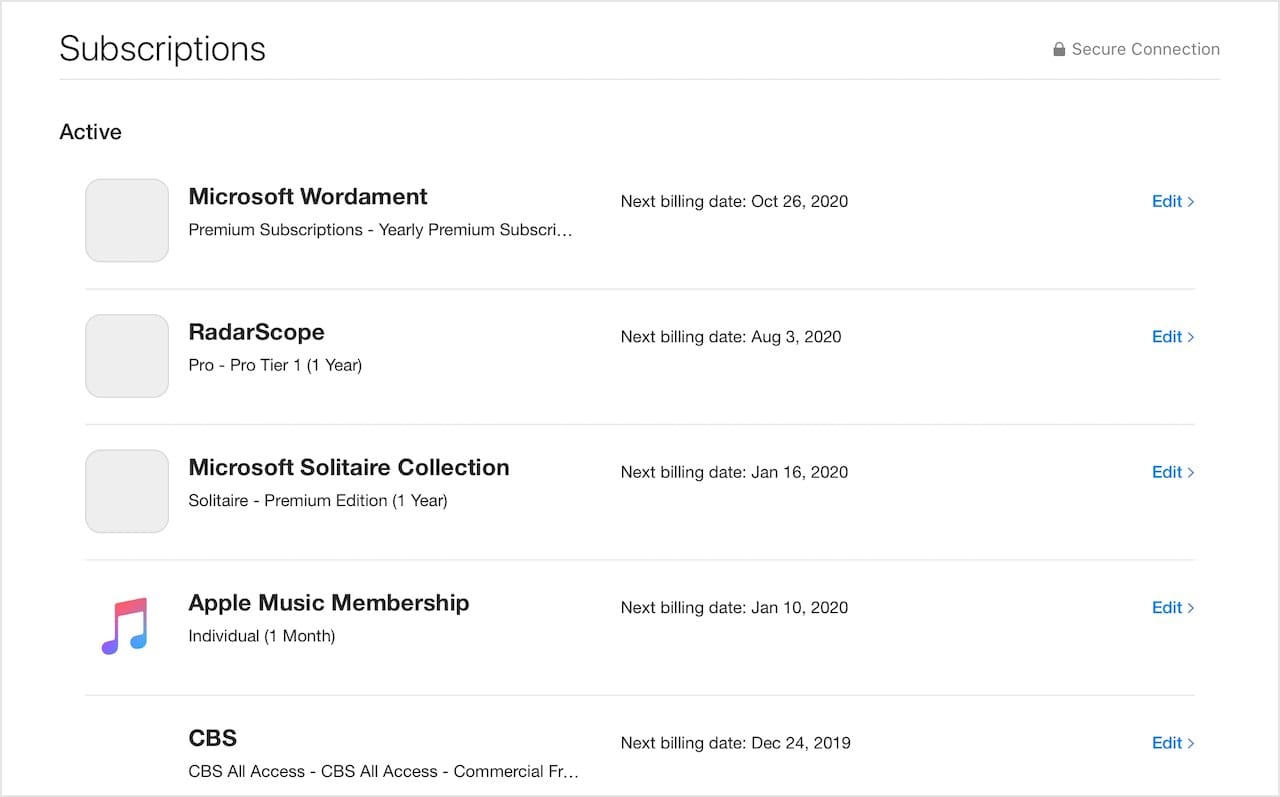This screenshot has width=1280, height=797.
Task: Edit the Microsoft Solitaire Collection subscription
Action: [1172, 472]
